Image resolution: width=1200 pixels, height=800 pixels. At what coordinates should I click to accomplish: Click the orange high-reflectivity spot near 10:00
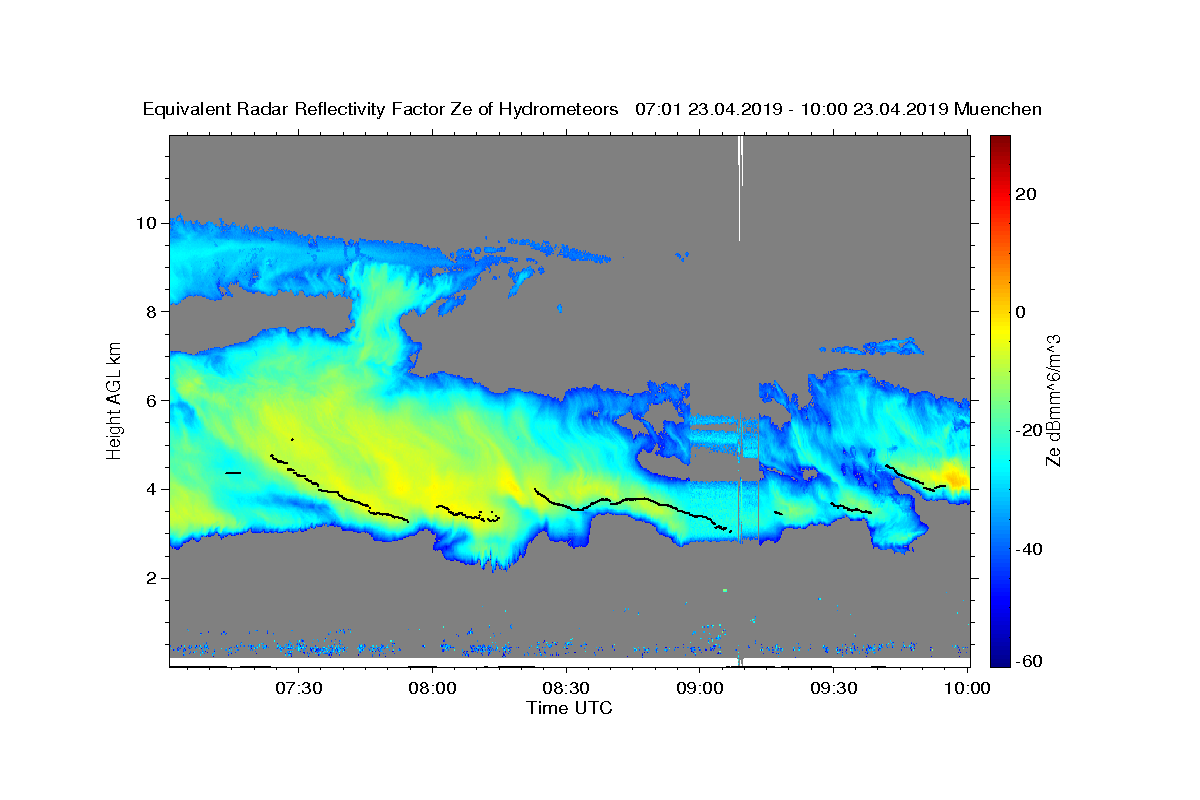pyautogui.click(x=953, y=479)
